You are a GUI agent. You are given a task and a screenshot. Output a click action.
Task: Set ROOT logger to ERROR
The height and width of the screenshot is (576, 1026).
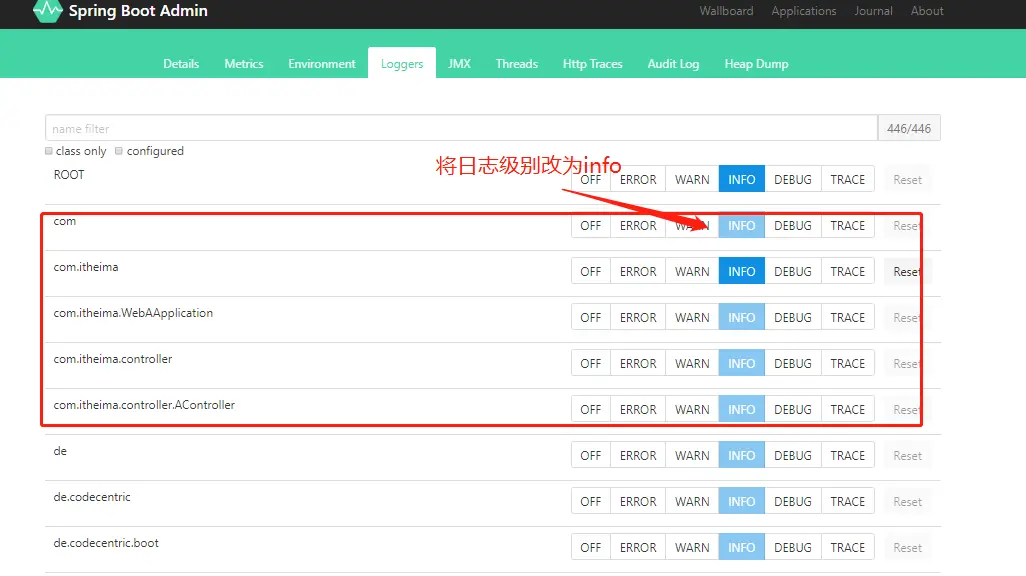tap(638, 179)
